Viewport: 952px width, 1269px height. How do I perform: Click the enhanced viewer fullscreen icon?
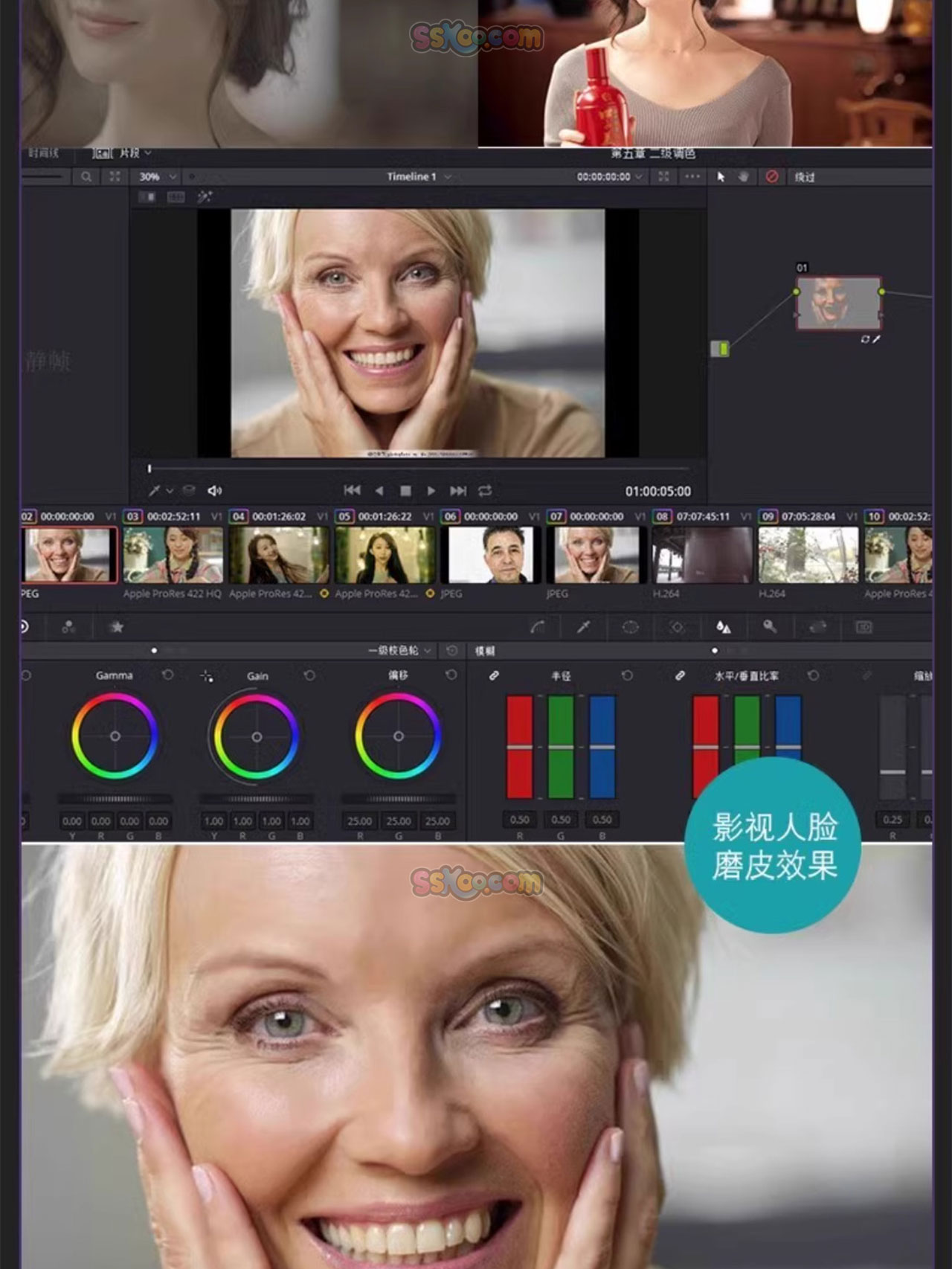[663, 177]
